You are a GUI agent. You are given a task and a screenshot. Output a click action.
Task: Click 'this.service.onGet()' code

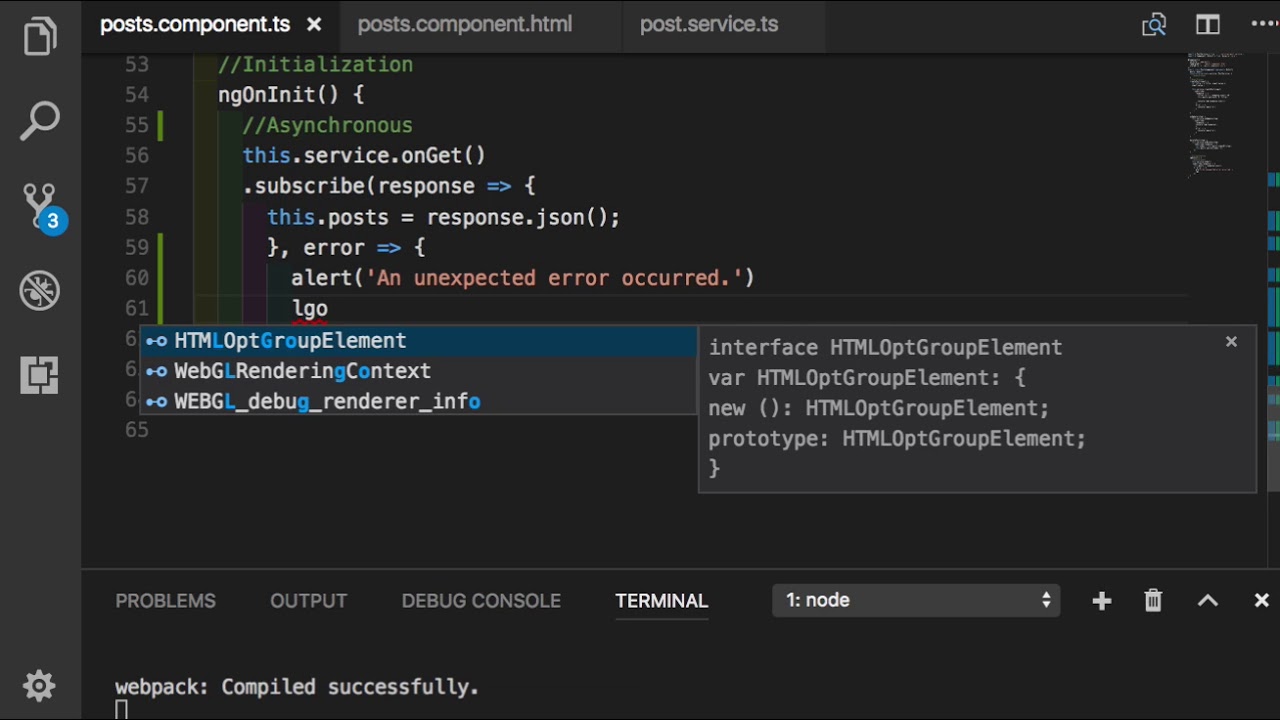point(364,156)
